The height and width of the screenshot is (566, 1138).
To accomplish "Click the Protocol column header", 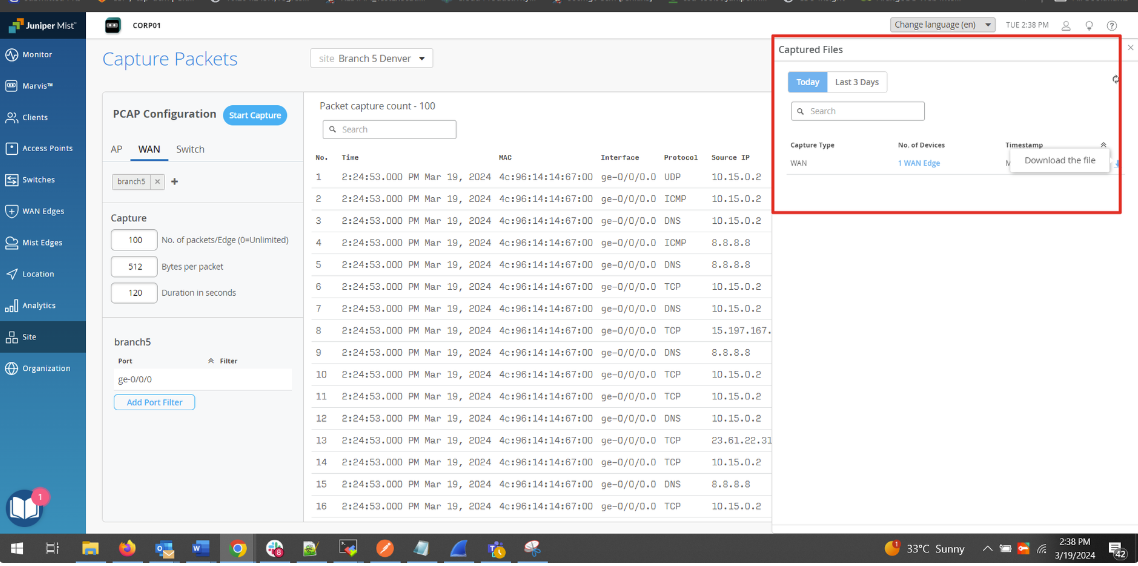I will pos(681,157).
